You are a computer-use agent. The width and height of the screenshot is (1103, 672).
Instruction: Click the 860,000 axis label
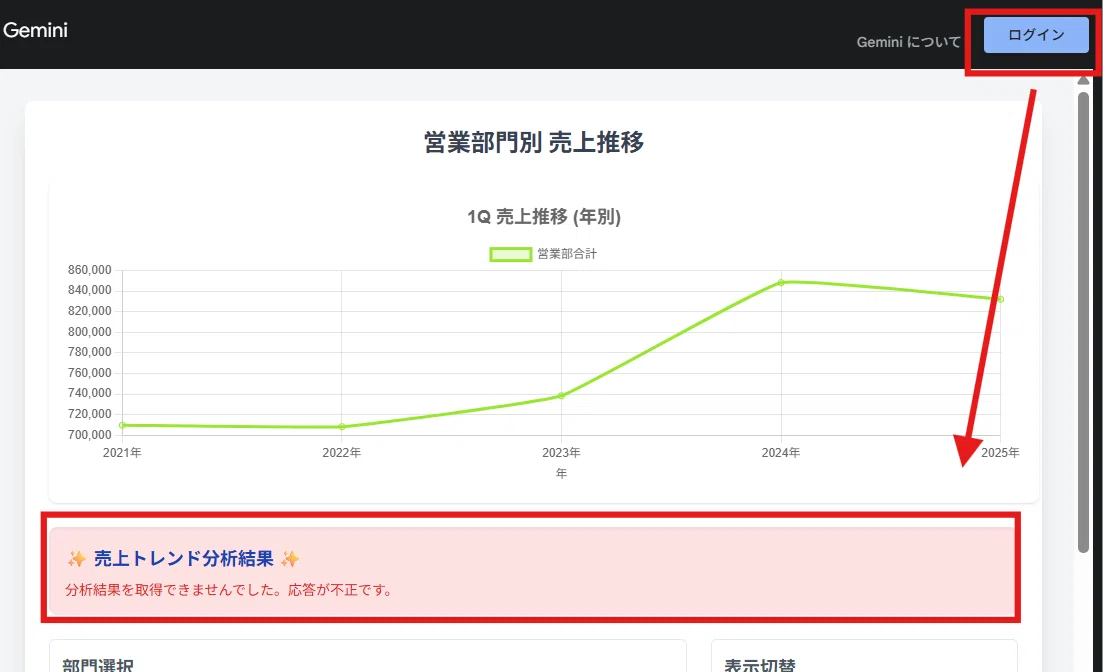click(x=89, y=270)
